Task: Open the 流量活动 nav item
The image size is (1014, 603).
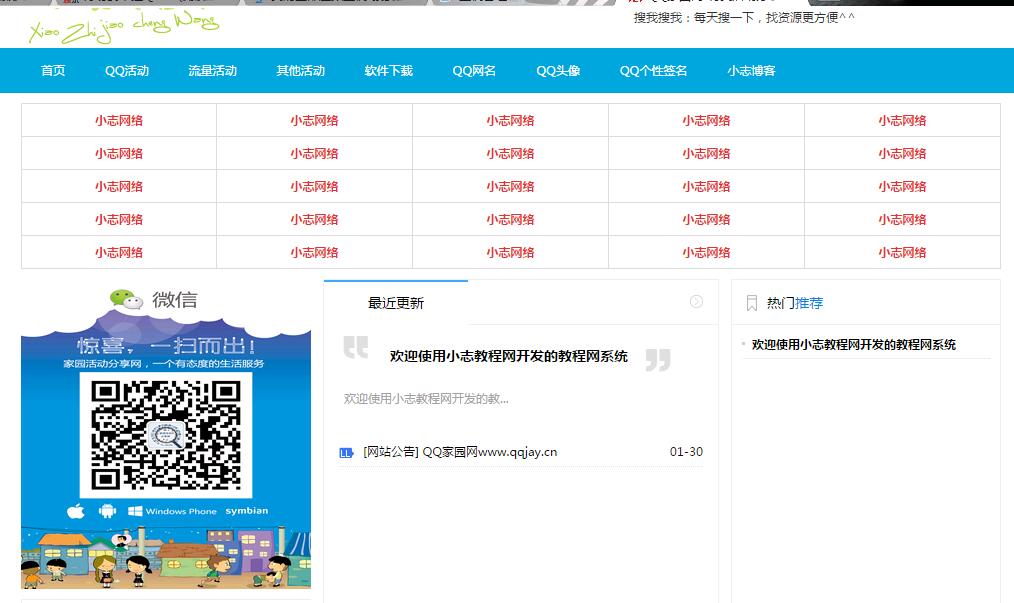Action: 213,71
